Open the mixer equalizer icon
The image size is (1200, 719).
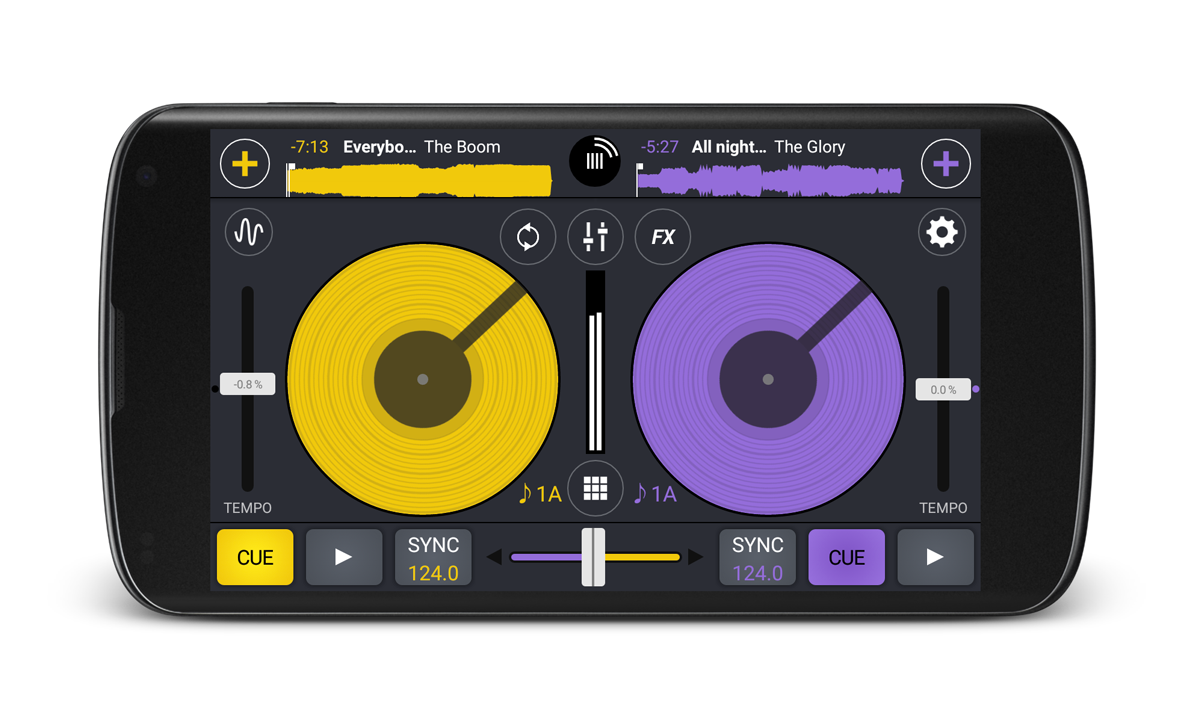click(x=595, y=237)
